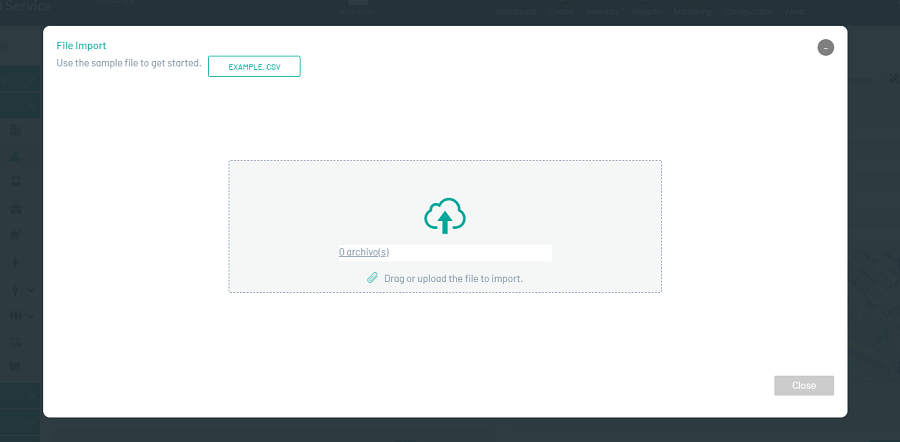Download the EXAMPLE. CSV sample file
The image size is (900, 442).
pyautogui.click(x=254, y=67)
